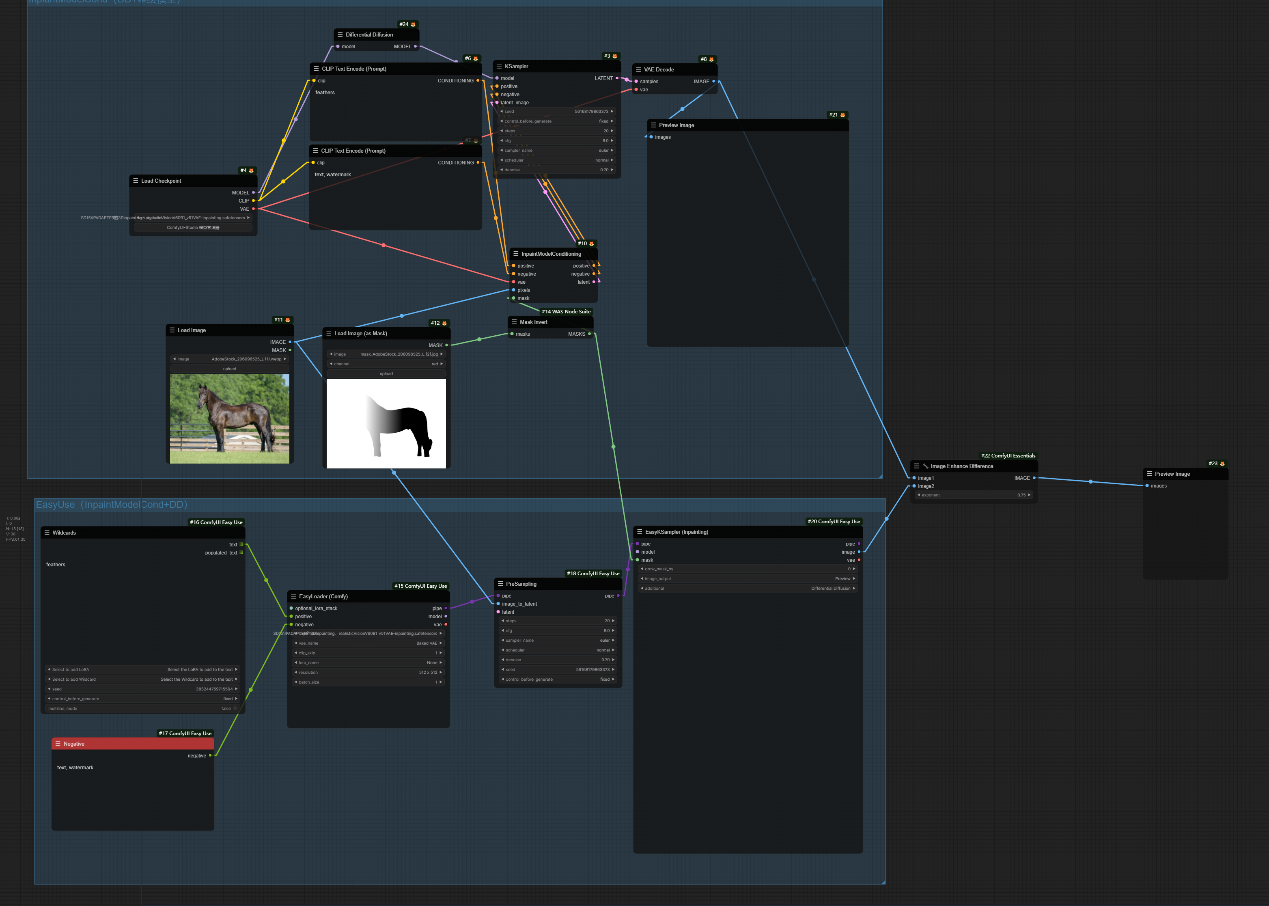Toggle control before generate in PreSampling node
1269x906 pixels.
point(558,679)
